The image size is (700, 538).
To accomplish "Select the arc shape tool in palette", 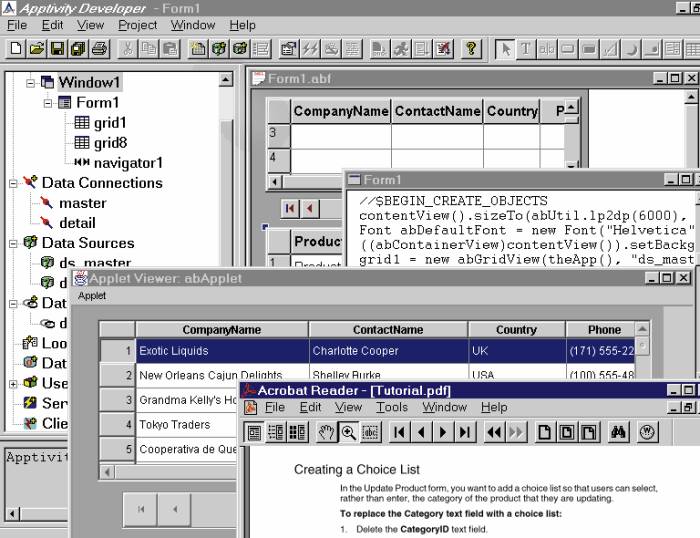I will pyautogui.click(x=631, y=48).
